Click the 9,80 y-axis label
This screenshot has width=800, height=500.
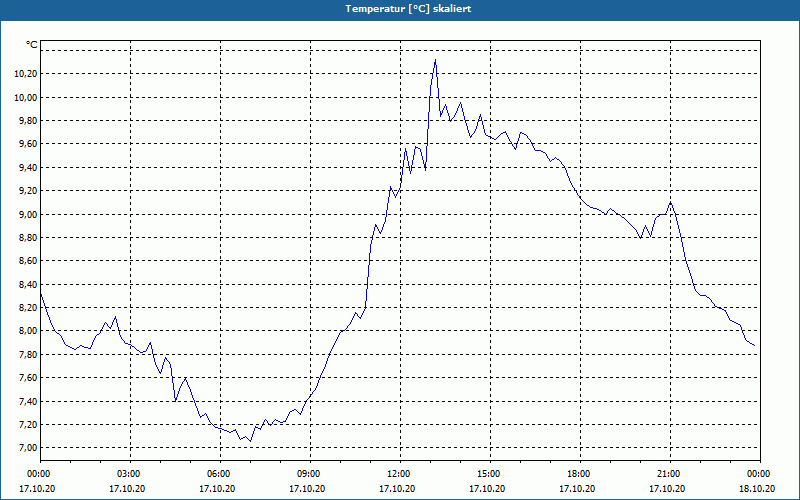tap(28, 121)
